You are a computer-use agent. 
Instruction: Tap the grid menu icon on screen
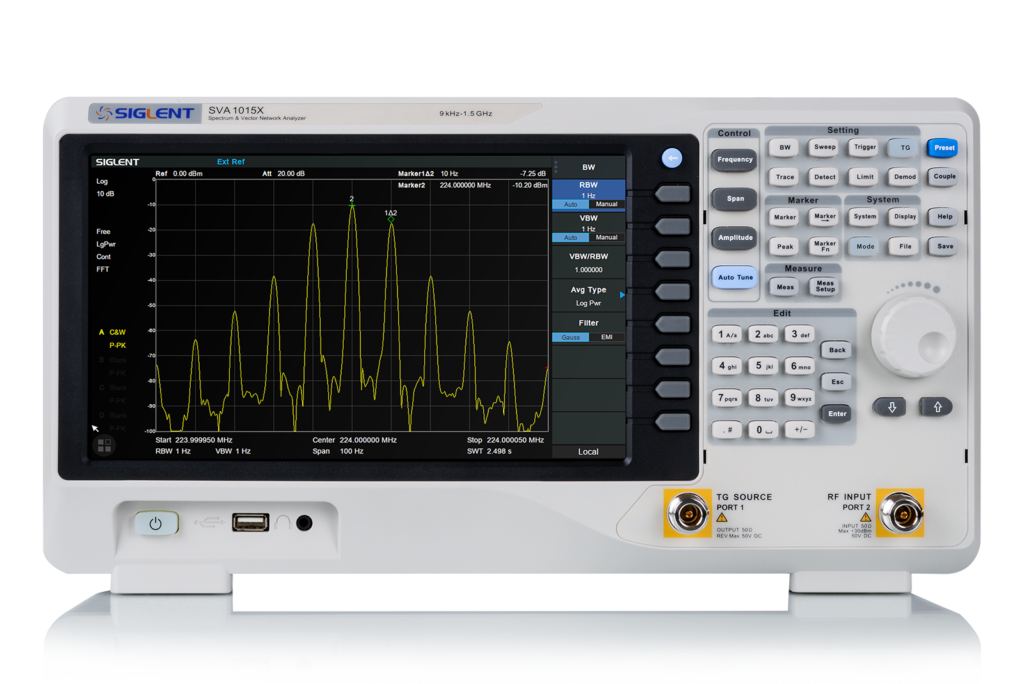[105, 446]
